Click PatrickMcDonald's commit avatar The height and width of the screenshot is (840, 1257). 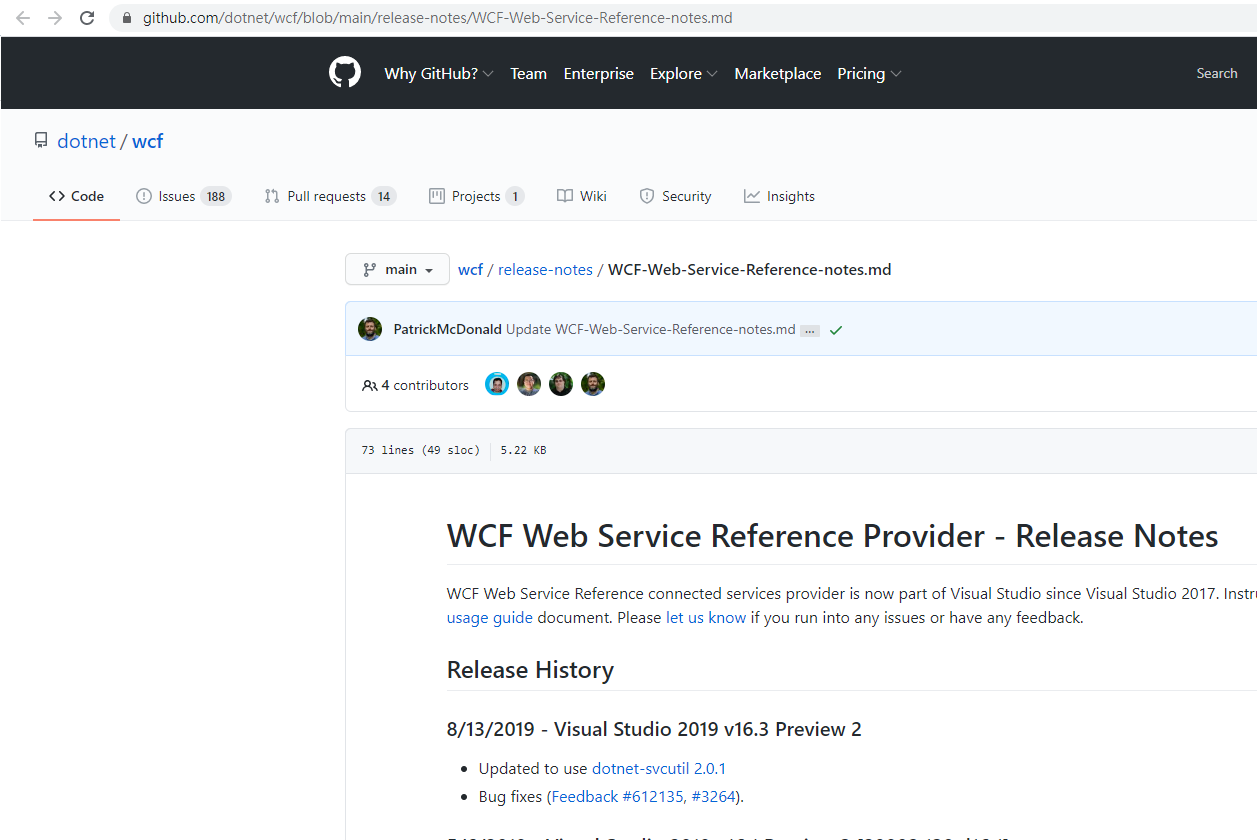(370, 329)
